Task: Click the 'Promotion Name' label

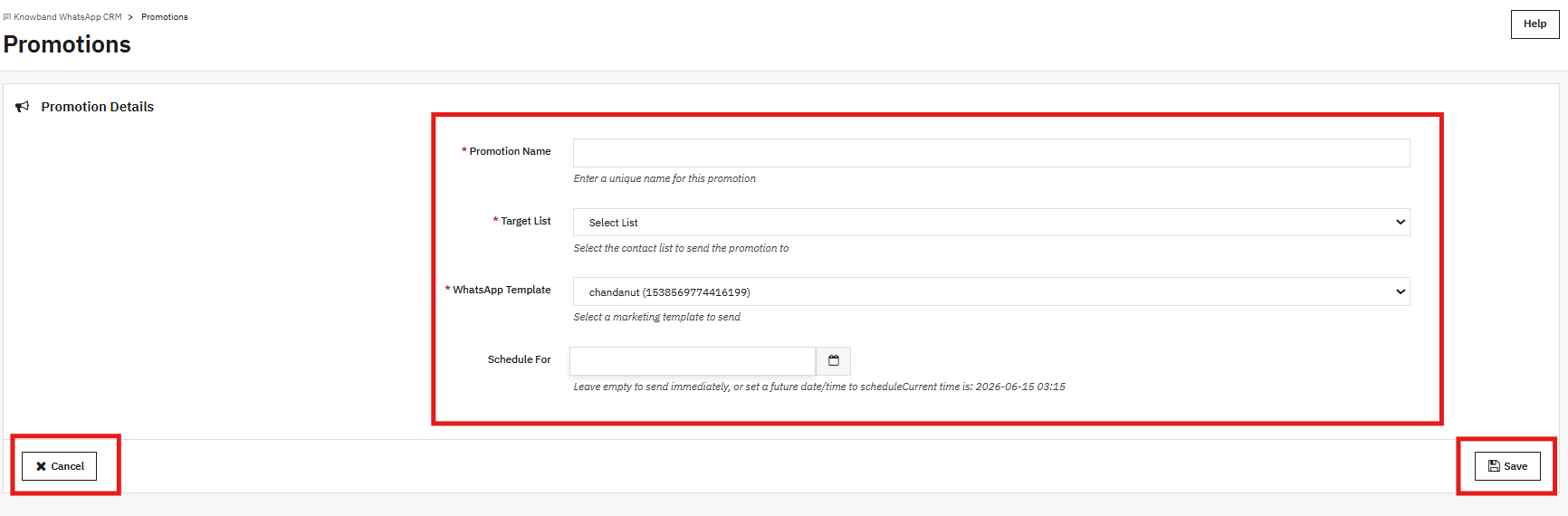Action: pos(510,151)
